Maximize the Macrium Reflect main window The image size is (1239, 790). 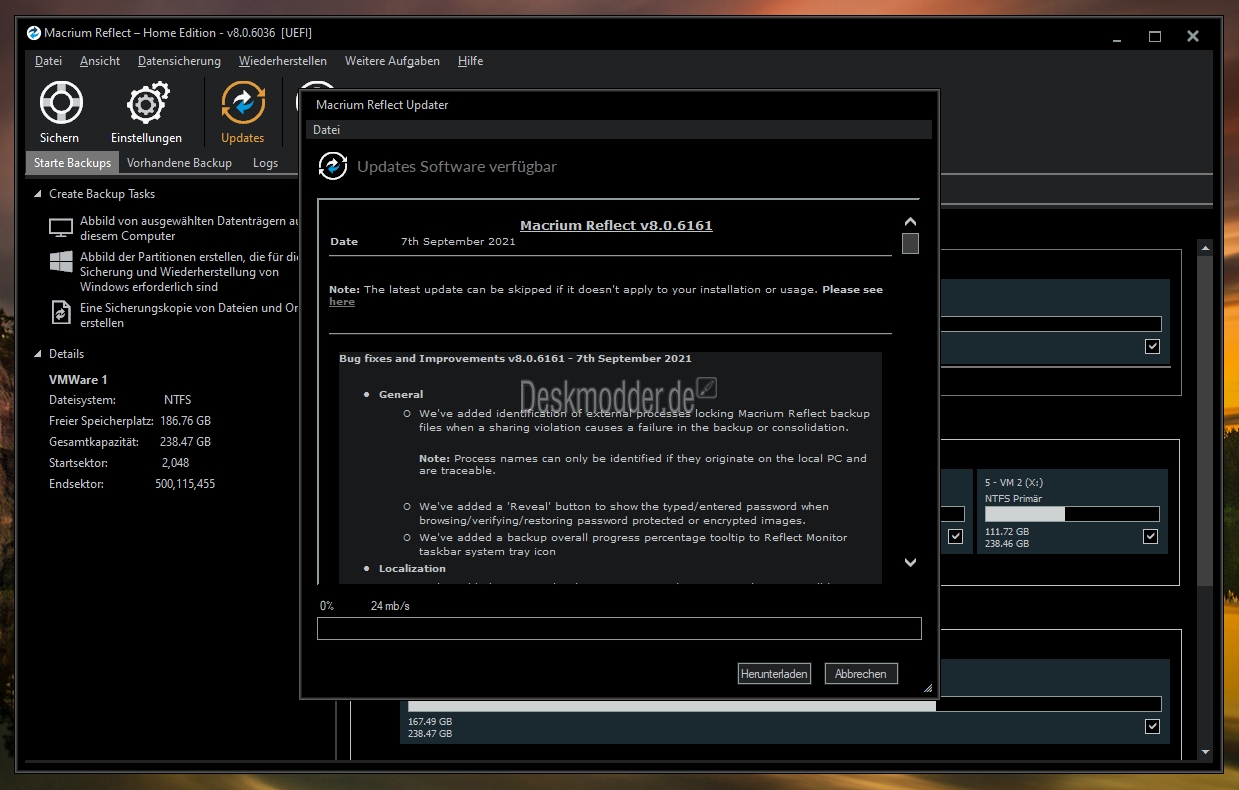coord(1155,36)
